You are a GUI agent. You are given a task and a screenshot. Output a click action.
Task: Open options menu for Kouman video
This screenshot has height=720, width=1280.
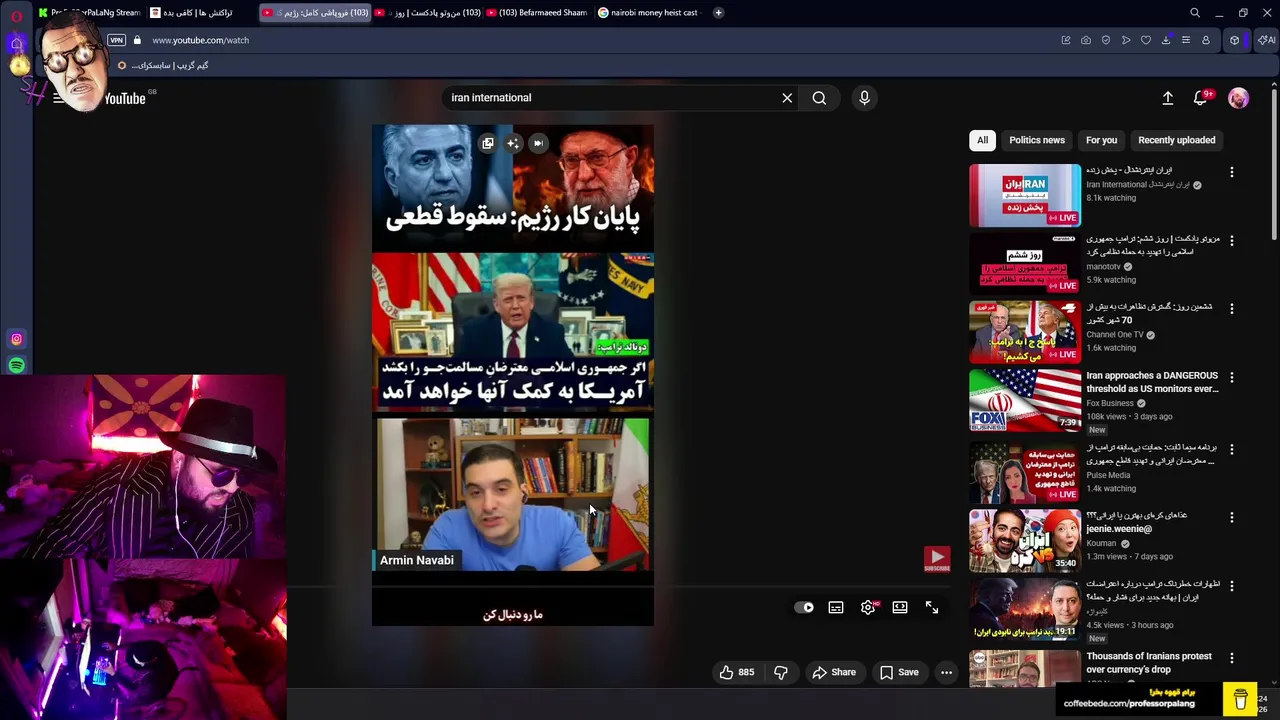[1232, 517]
